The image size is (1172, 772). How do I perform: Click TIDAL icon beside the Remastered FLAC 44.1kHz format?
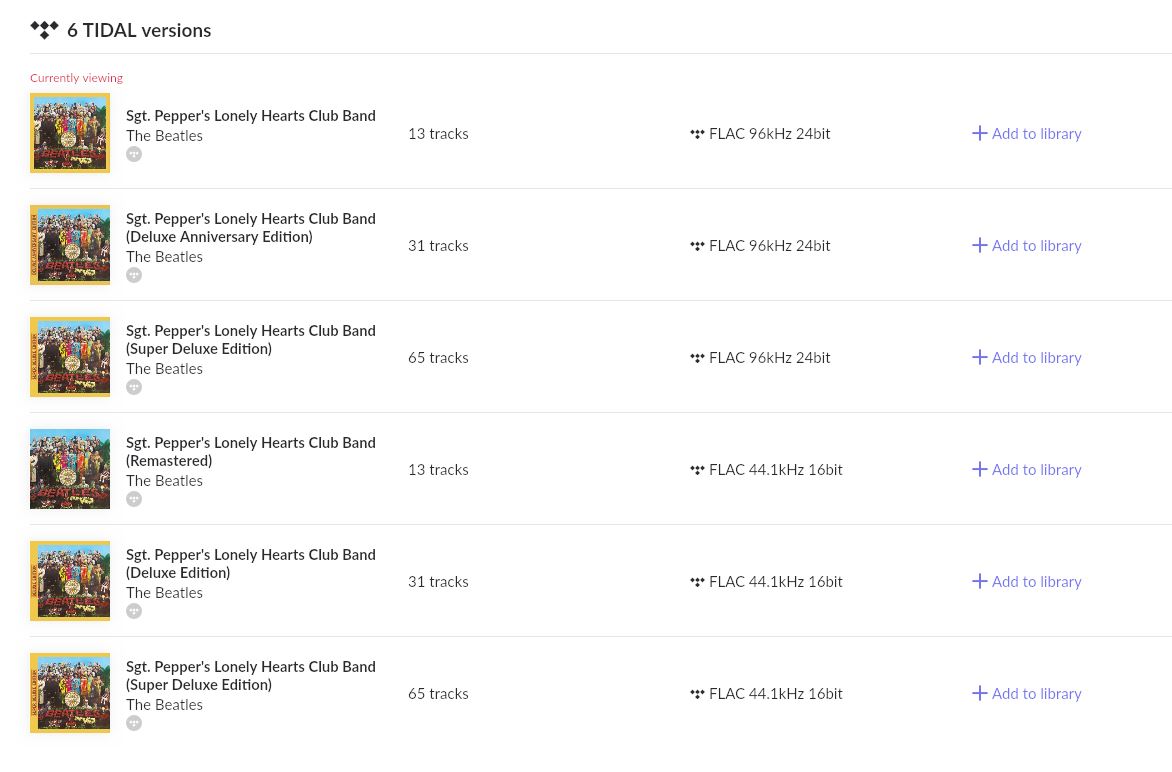click(x=697, y=470)
